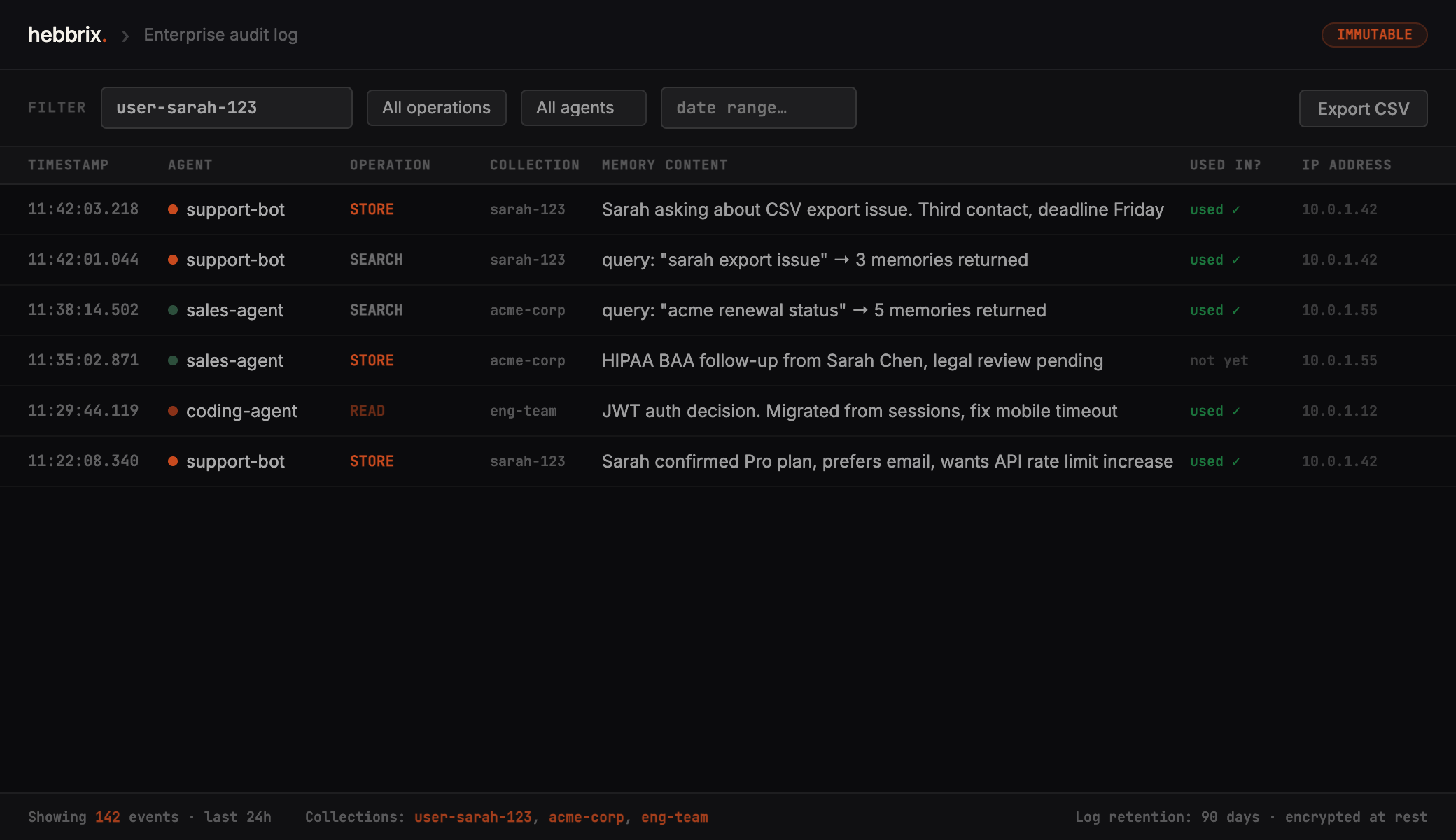Export the log with Export CSV

tap(1363, 108)
